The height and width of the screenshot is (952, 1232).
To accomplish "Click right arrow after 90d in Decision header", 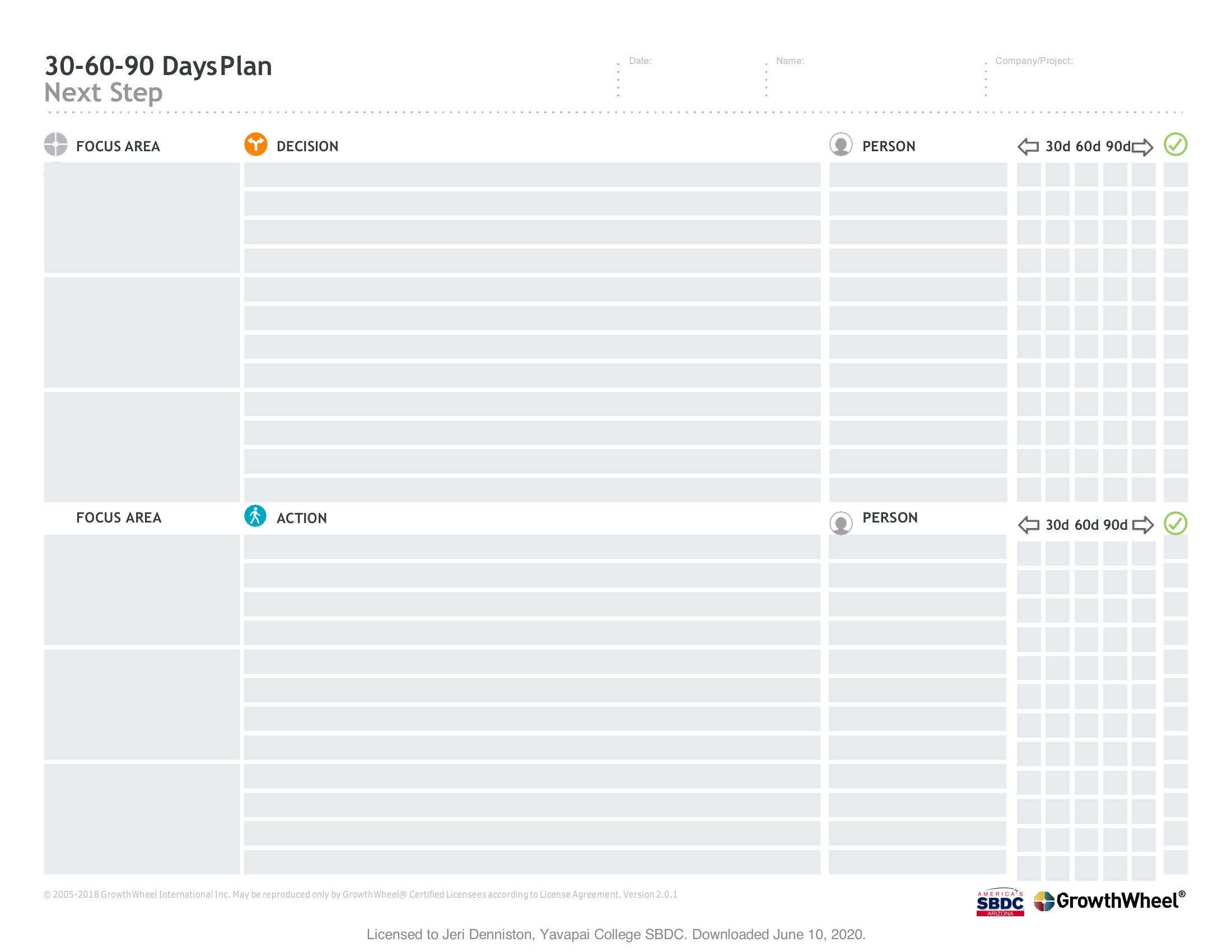I will tap(1142, 147).
